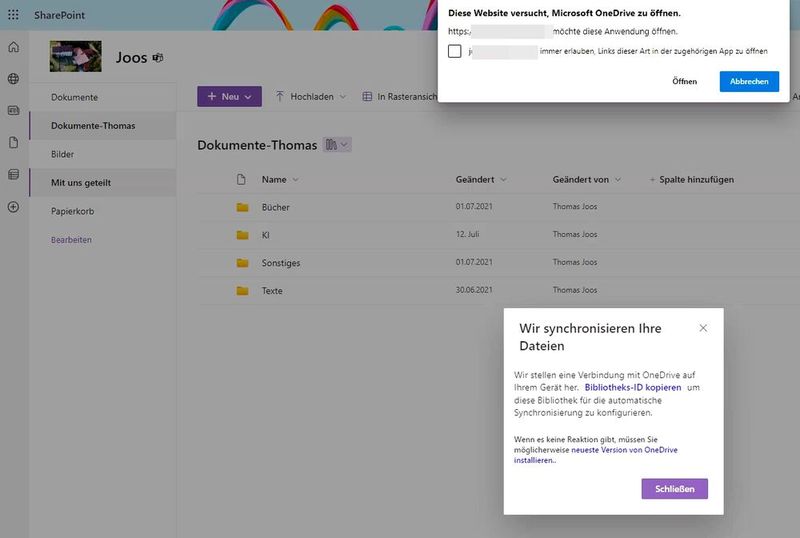The height and width of the screenshot is (538, 800).
Task: Open the SharePoint app launcher grid
Action: coord(13,15)
